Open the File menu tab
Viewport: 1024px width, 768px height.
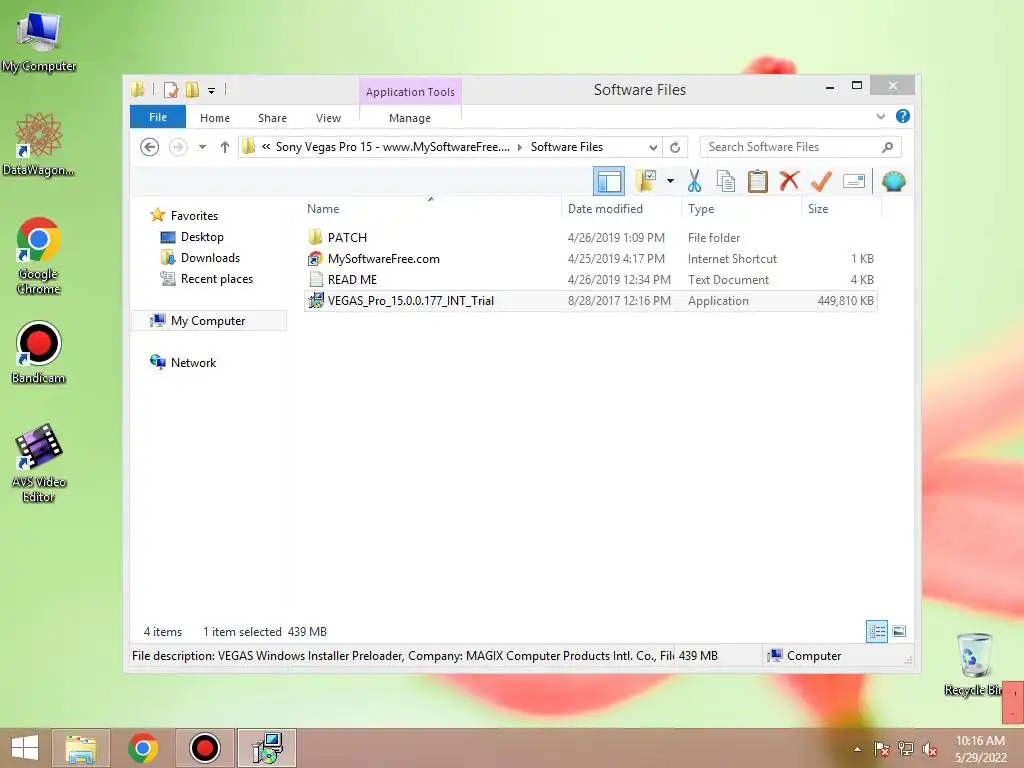click(x=158, y=117)
